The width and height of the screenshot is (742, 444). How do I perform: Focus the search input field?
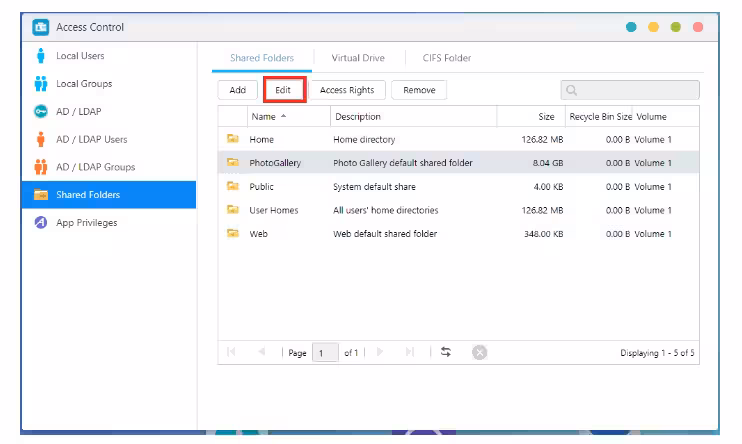click(630, 90)
